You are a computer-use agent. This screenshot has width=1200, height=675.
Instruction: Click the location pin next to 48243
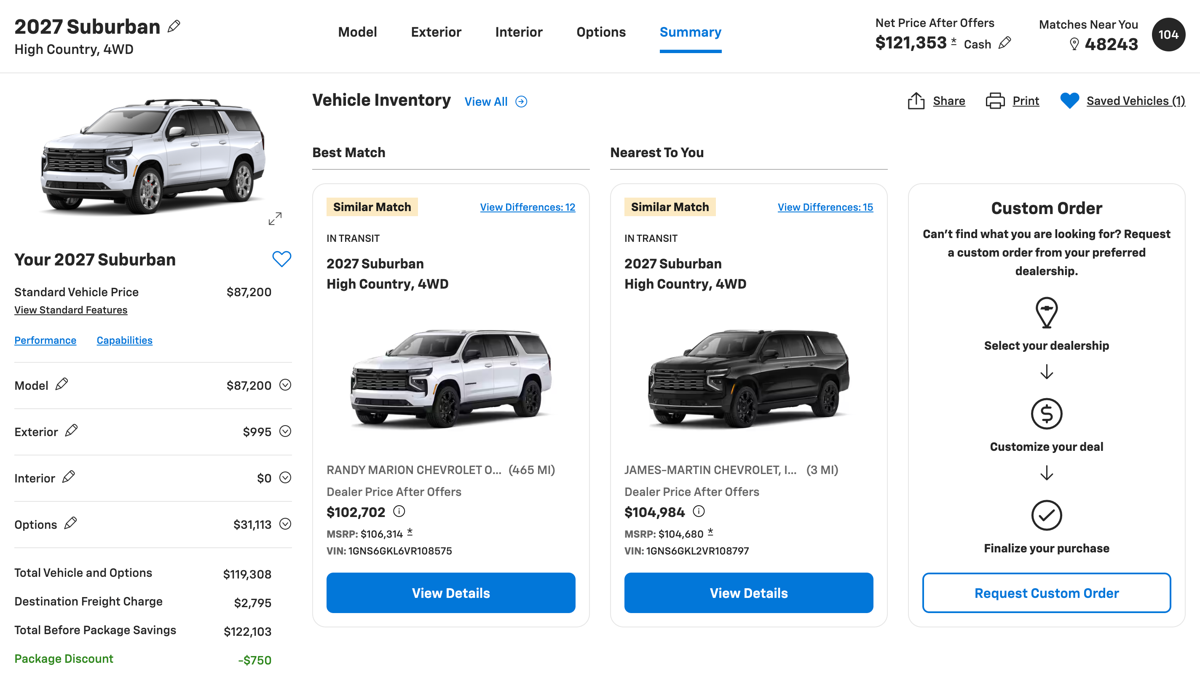click(1074, 44)
